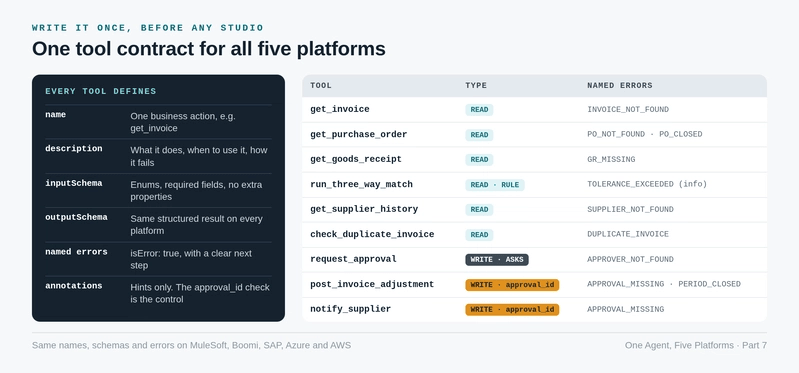This screenshot has height=373, width=799.
Task: Click the TOOL column header
Action: 321,86
